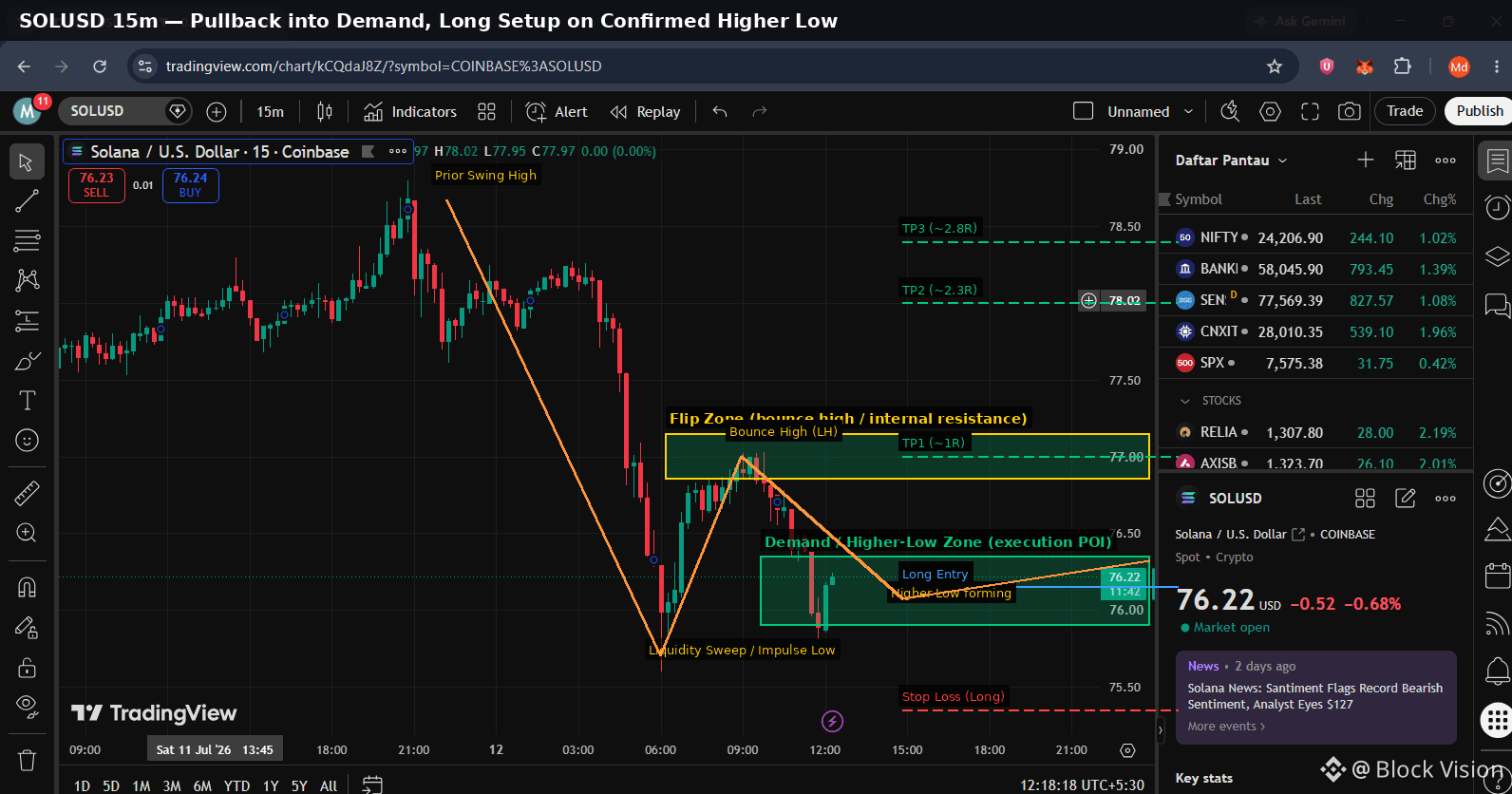
Task: Open watchlist more options menu
Action: point(1446,160)
